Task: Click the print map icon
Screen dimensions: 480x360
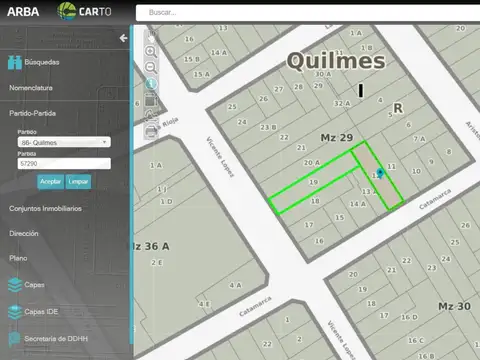Action: click(x=151, y=131)
